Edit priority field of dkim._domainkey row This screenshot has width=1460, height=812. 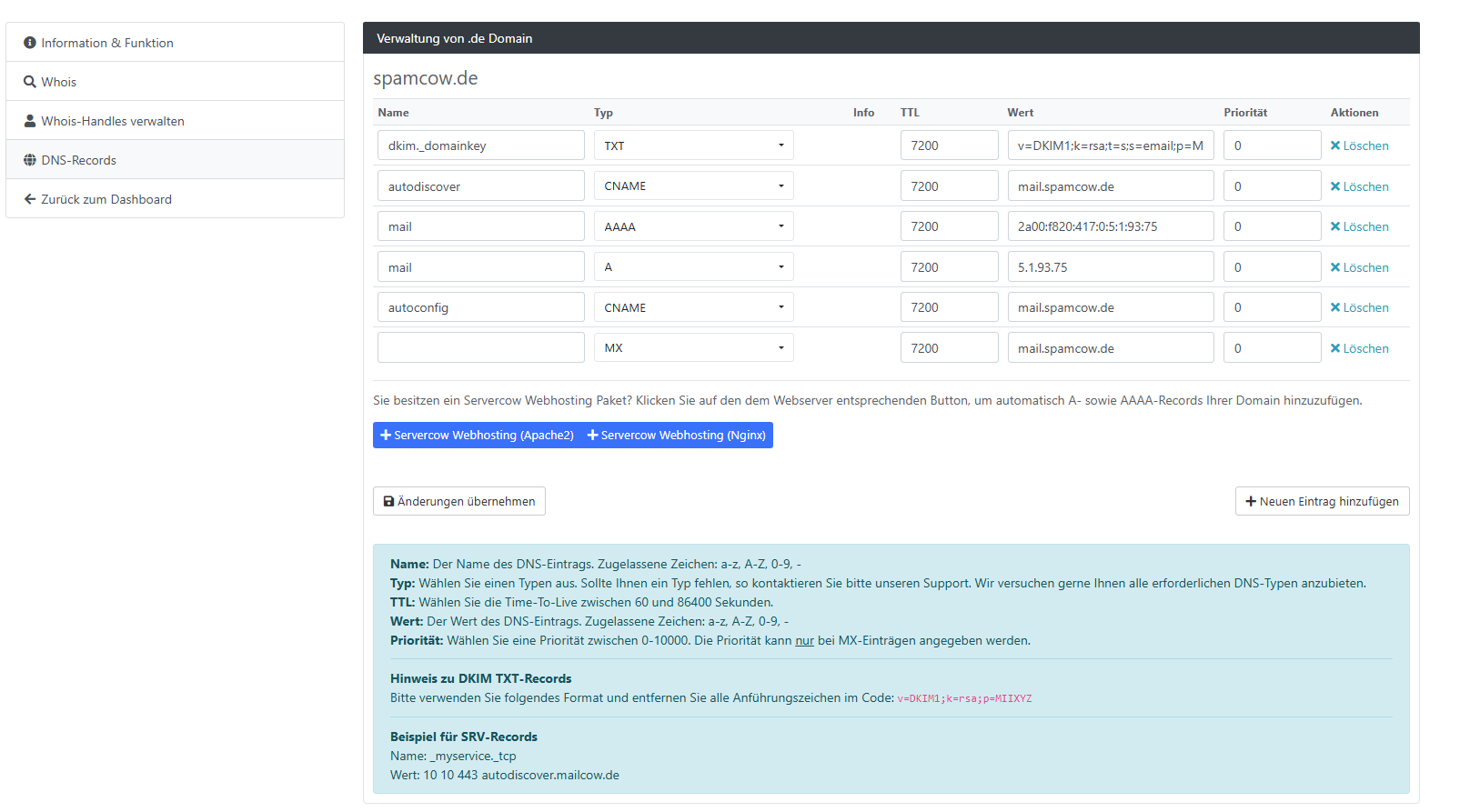point(1272,145)
